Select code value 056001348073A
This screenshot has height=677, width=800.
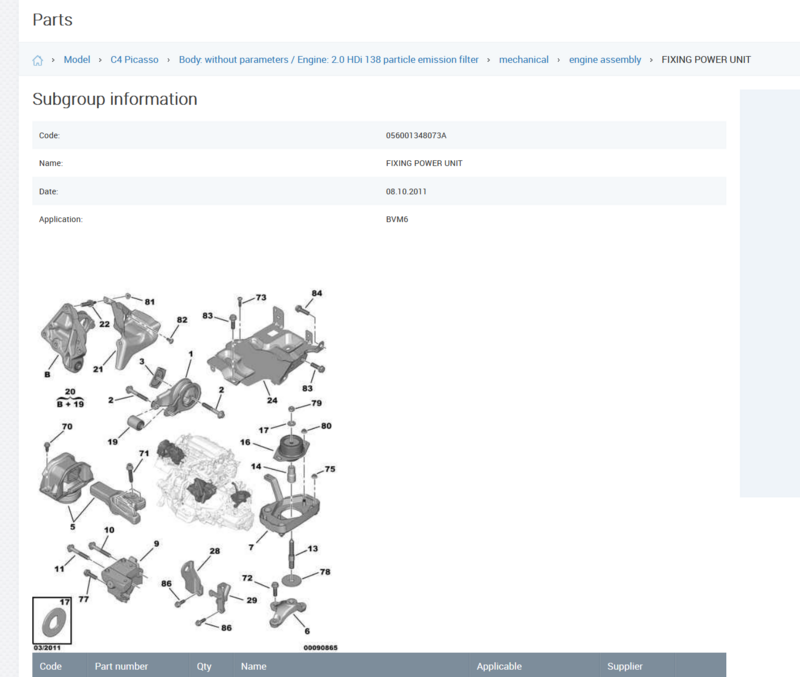pos(416,135)
